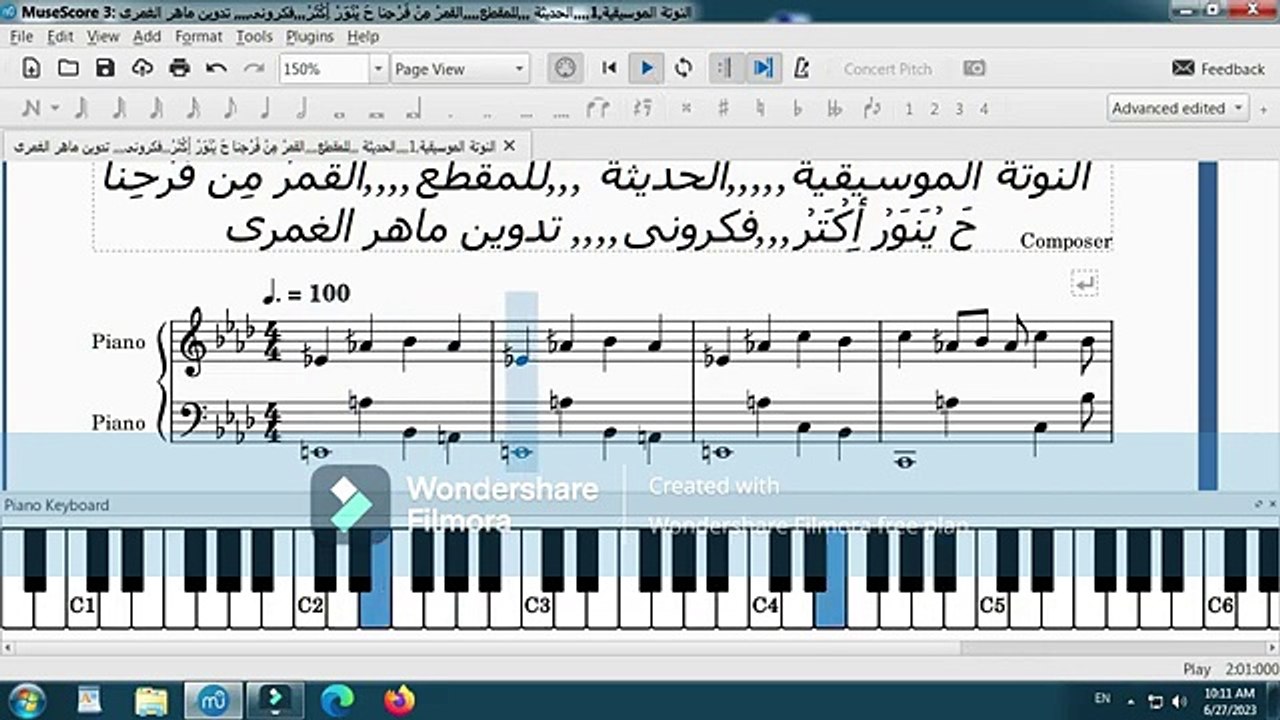Apply flat accidental

tap(797, 108)
